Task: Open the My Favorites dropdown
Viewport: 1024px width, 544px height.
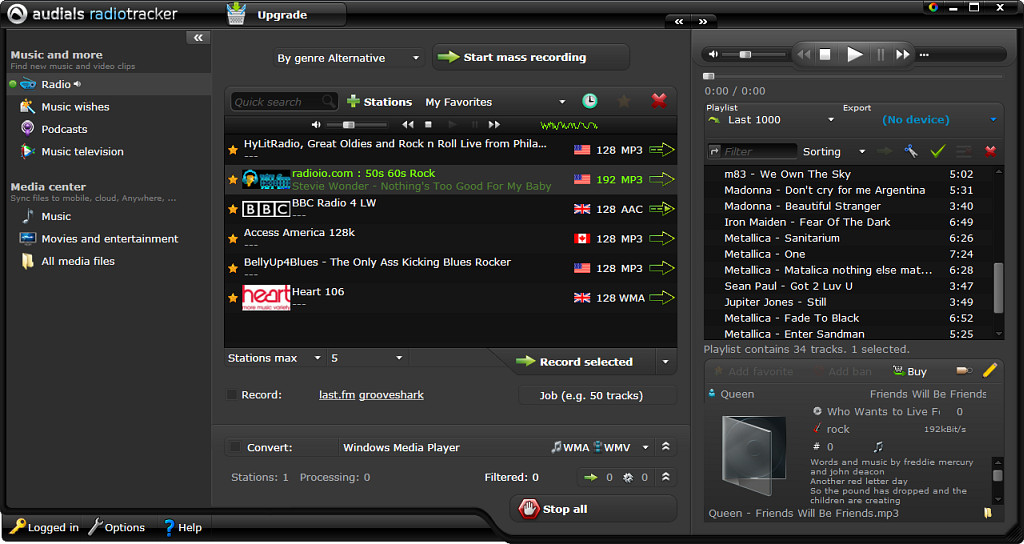Action: coord(495,102)
